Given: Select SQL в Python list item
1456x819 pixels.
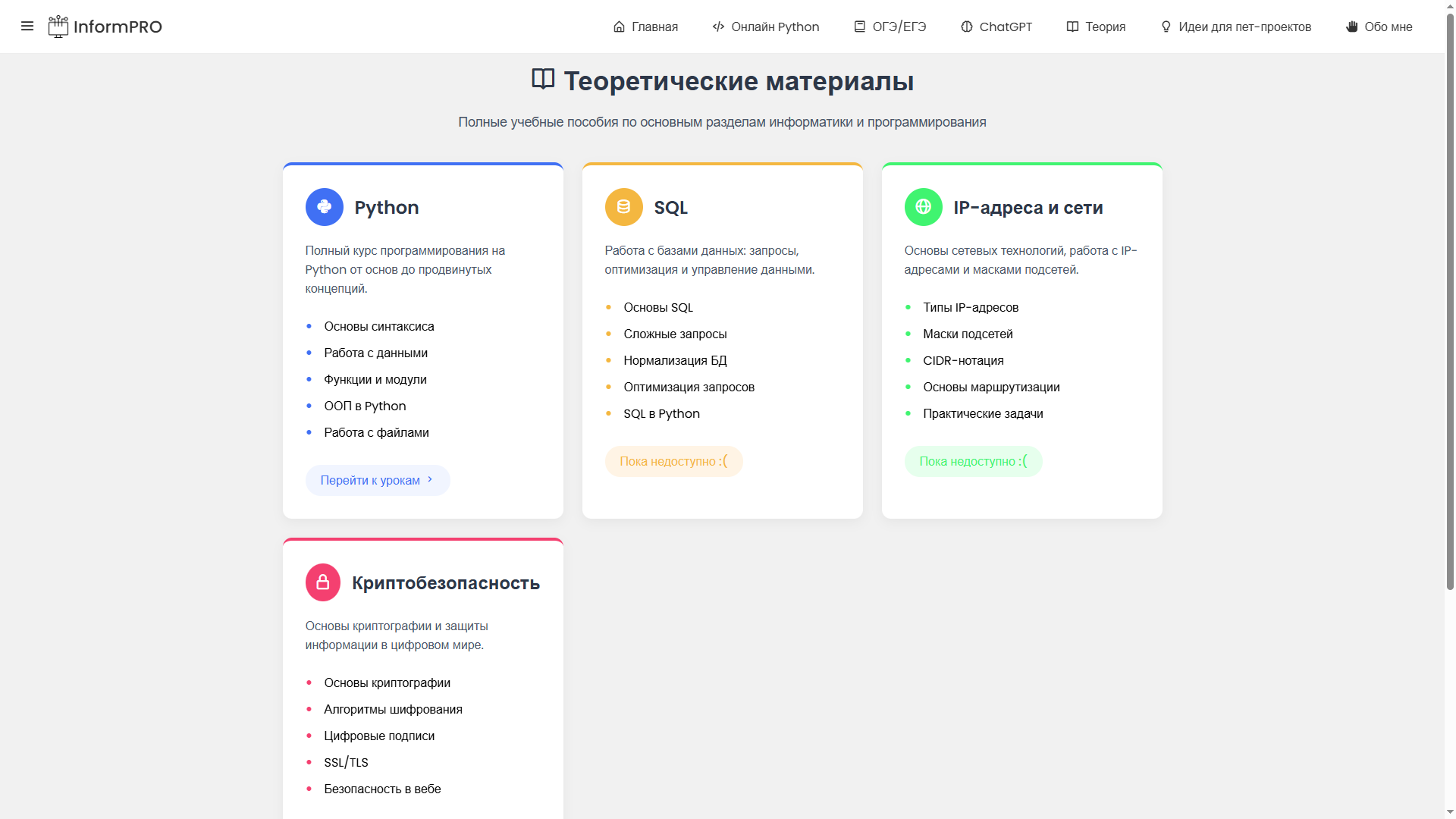Looking at the screenshot, I should 662,413.
